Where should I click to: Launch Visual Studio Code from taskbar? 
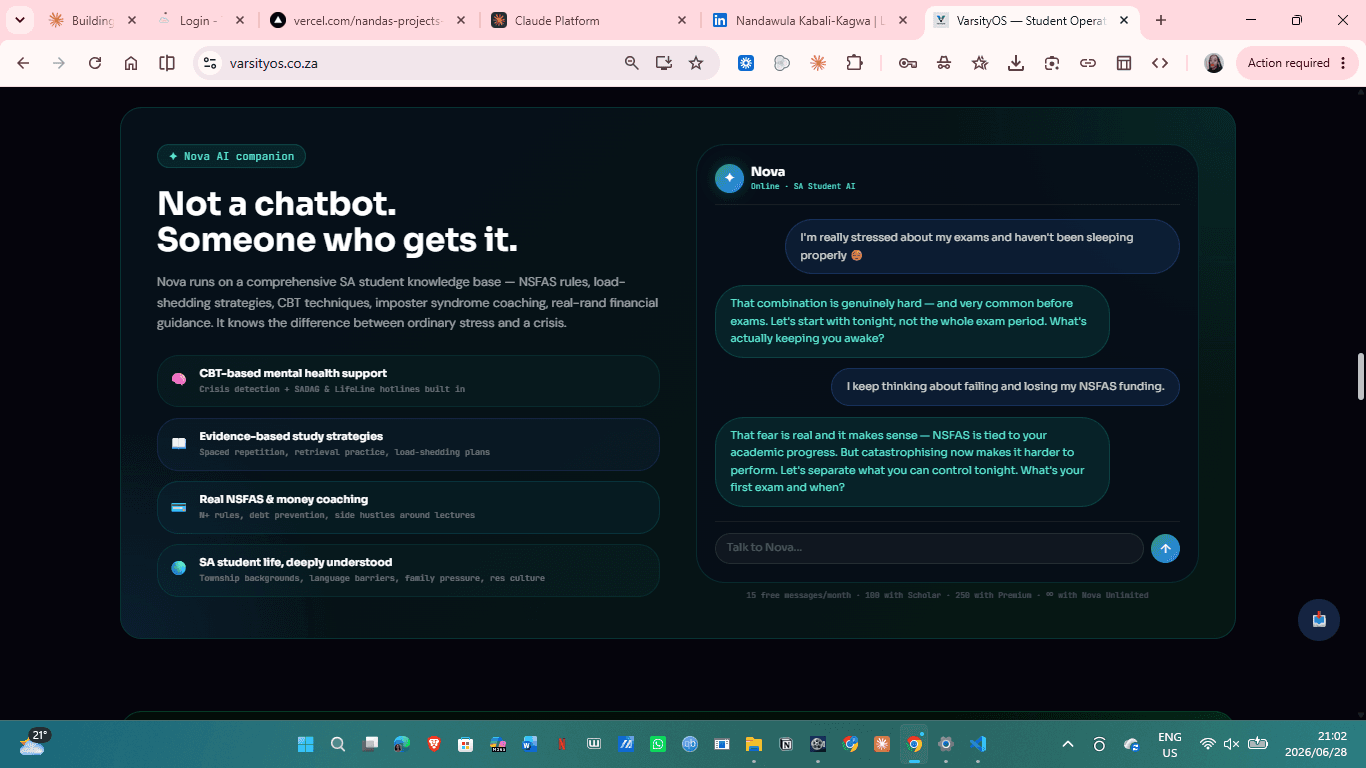[x=978, y=744]
